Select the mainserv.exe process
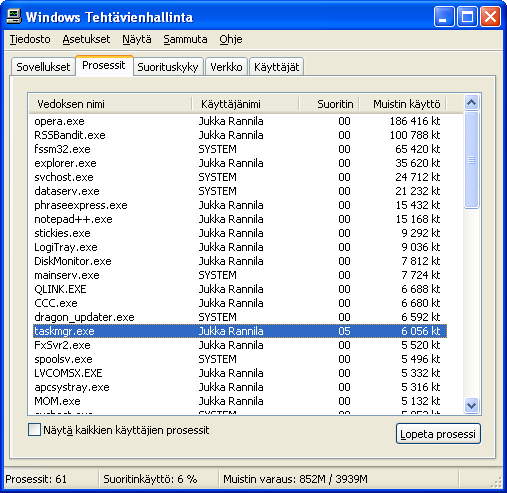 click(240, 275)
